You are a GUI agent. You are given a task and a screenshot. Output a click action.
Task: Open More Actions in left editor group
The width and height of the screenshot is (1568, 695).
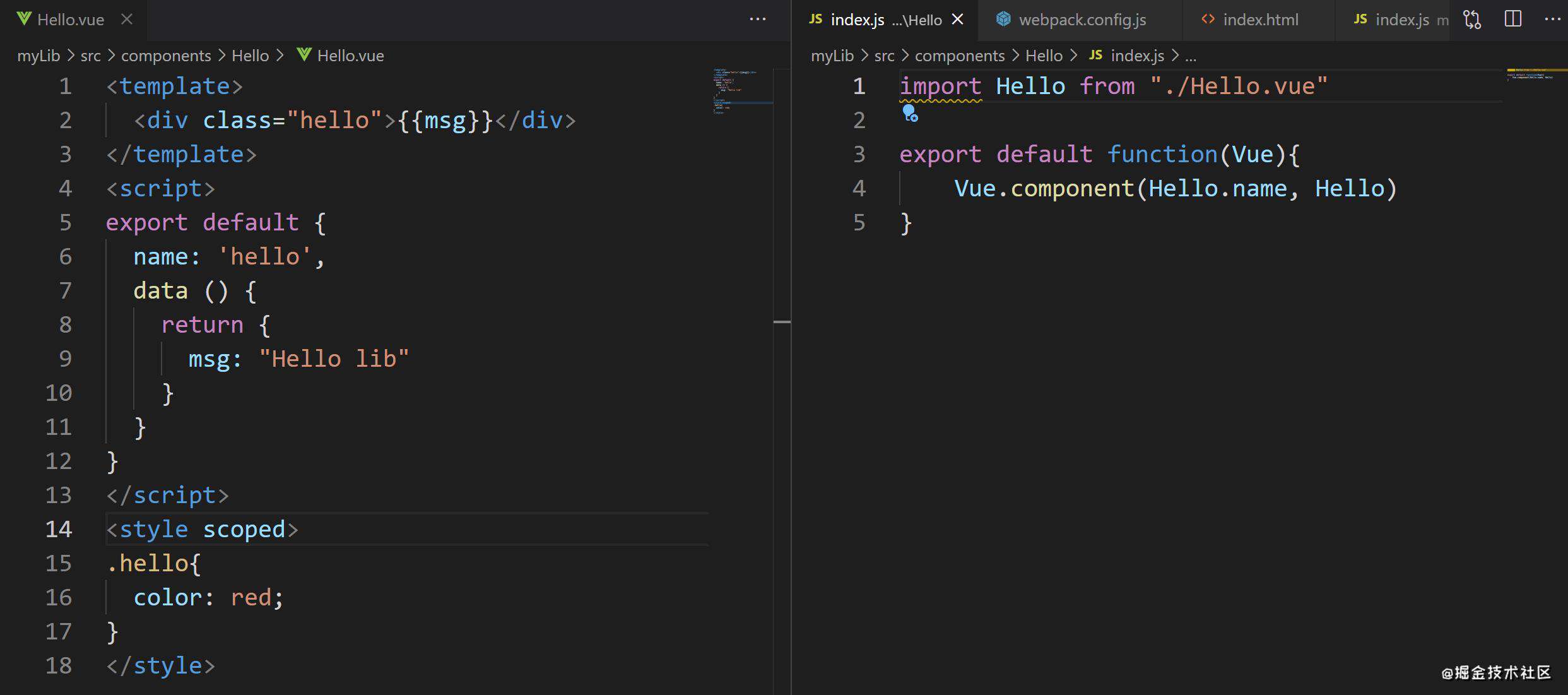pyautogui.click(x=757, y=20)
